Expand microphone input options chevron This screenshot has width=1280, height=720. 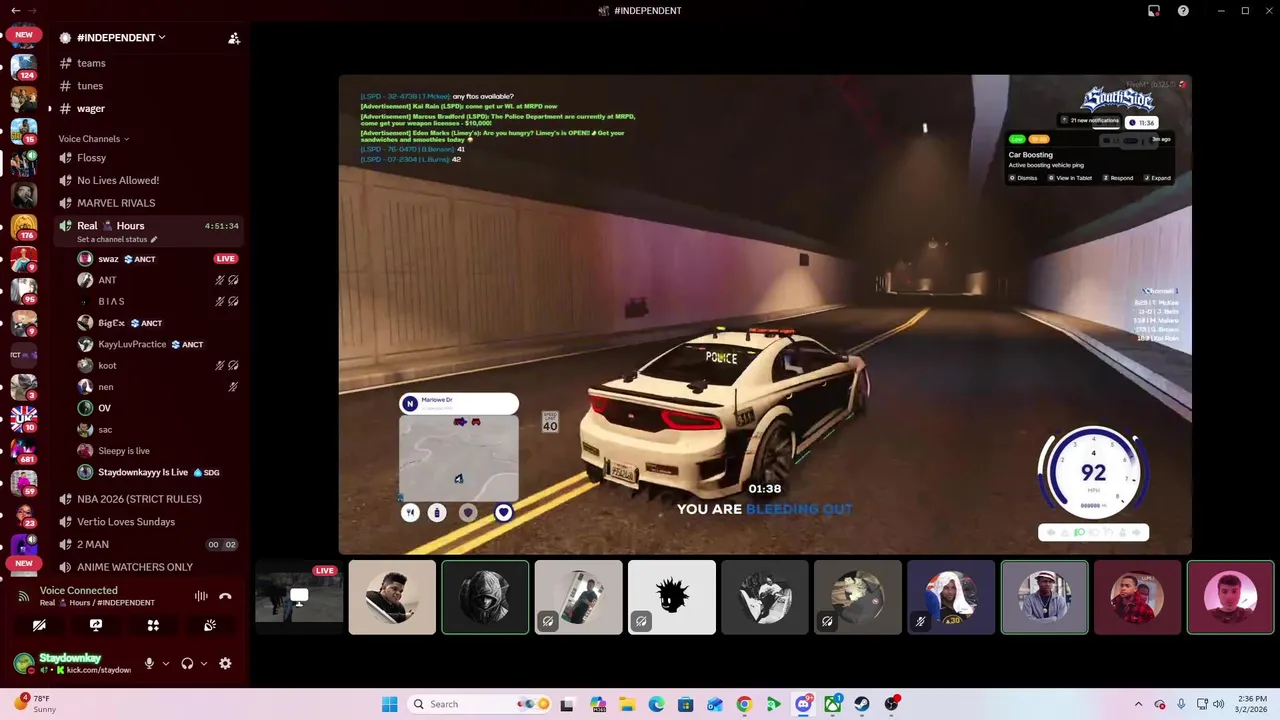pos(166,663)
